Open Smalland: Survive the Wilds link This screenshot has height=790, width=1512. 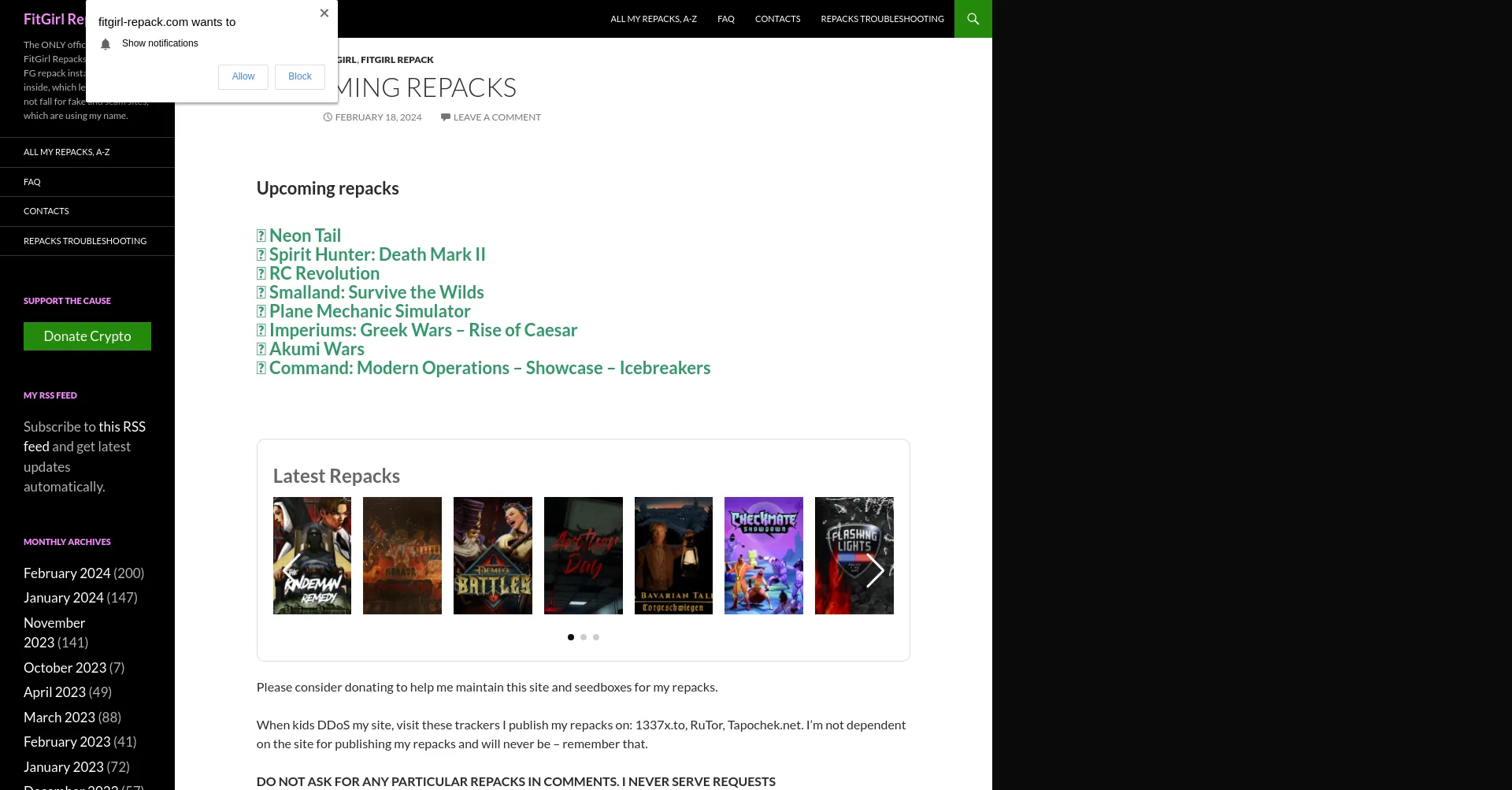tap(376, 292)
